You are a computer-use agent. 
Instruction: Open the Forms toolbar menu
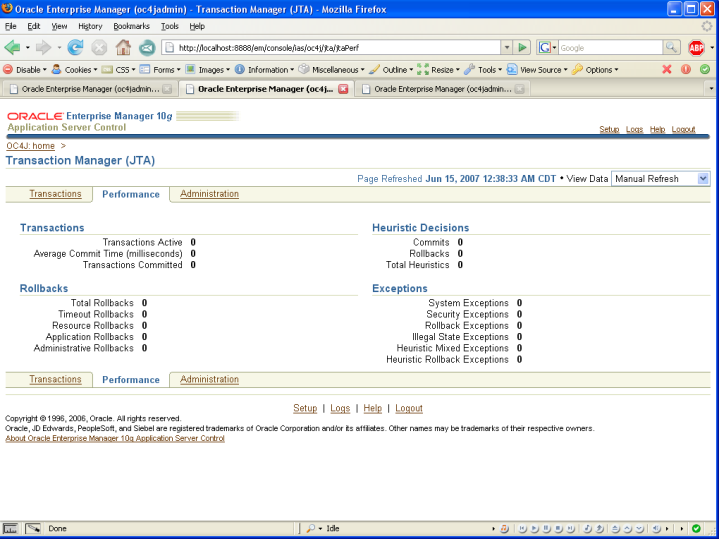(160, 70)
